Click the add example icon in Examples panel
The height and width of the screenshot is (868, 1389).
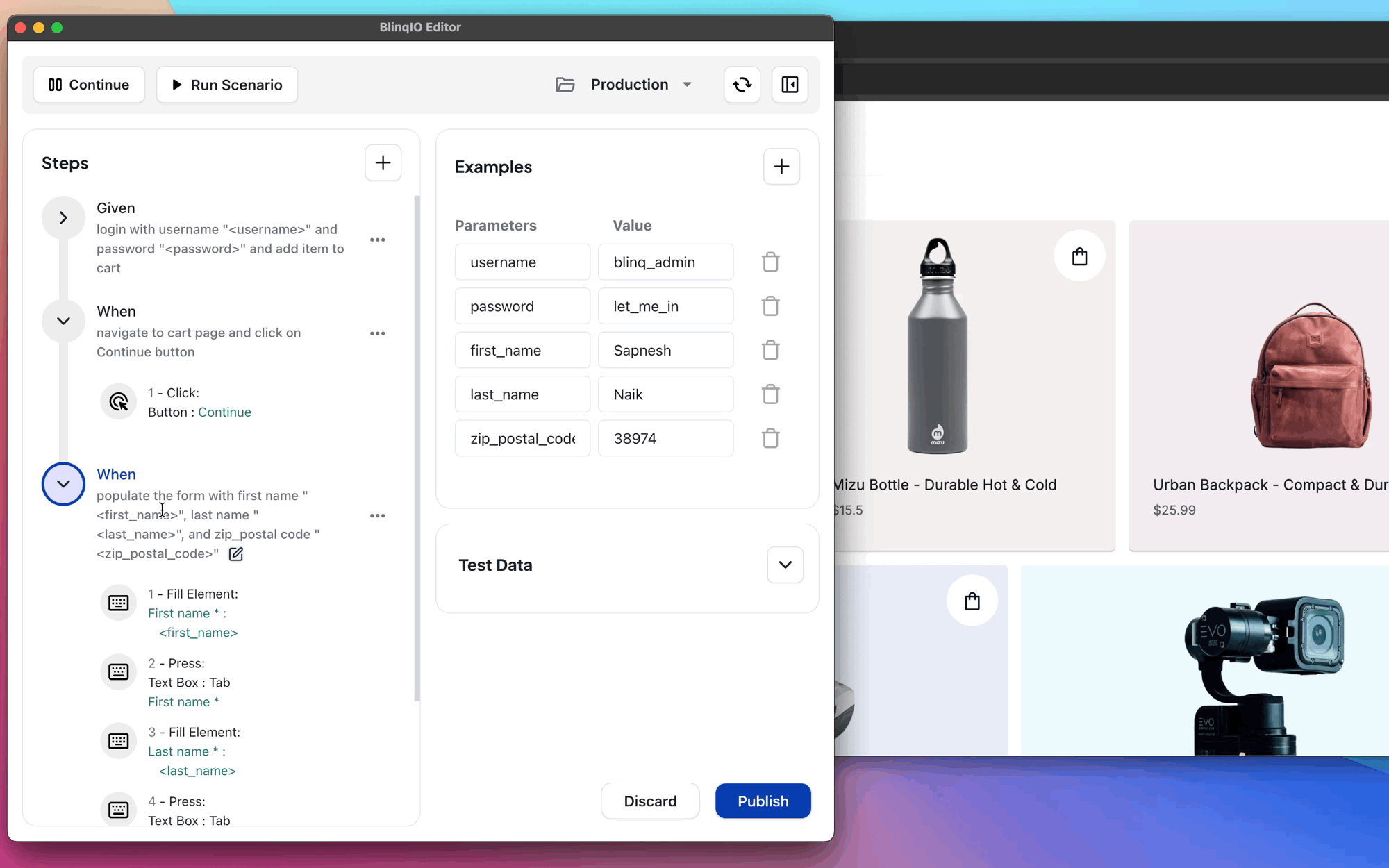[x=781, y=166]
